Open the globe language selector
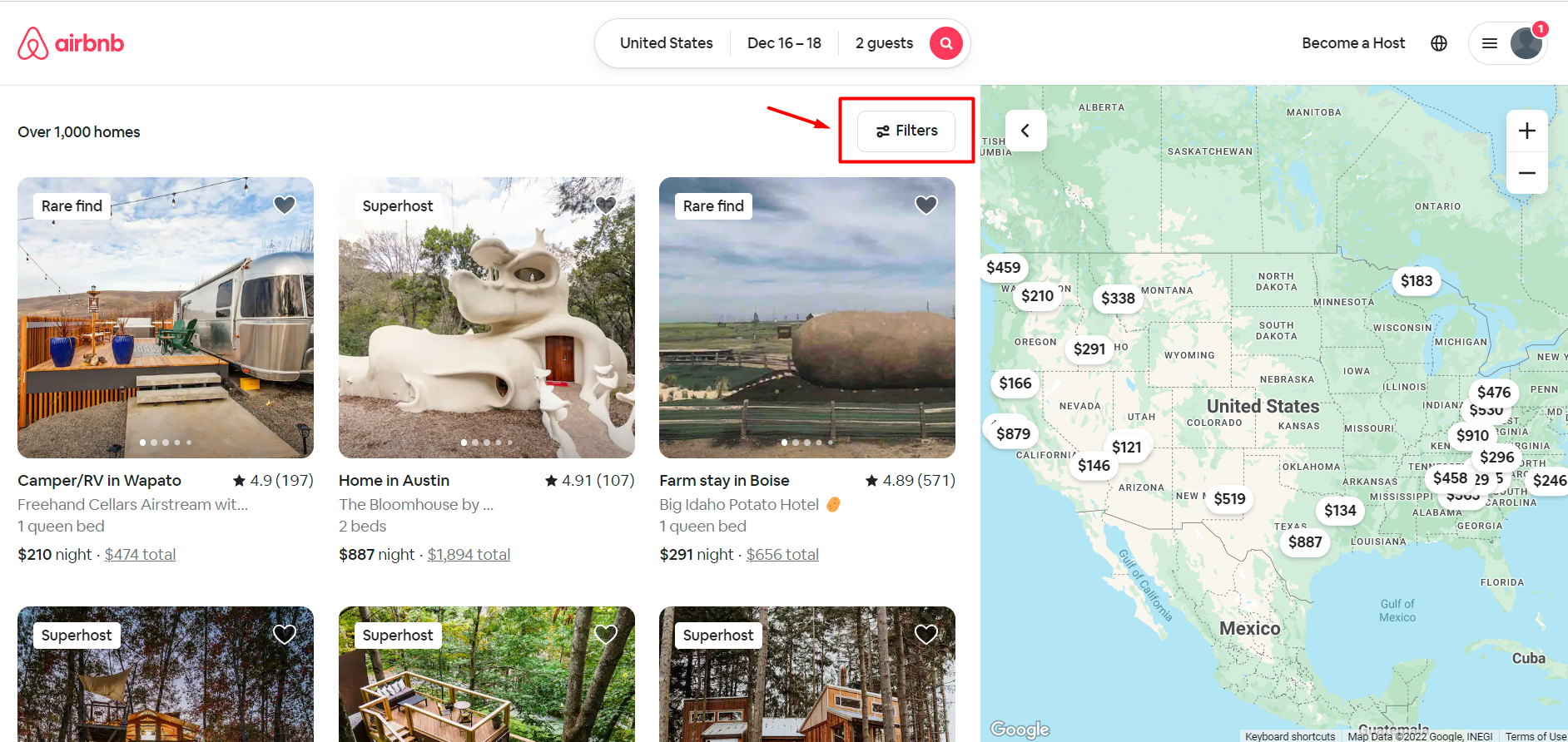The height and width of the screenshot is (742, 1568). [1439, 43]
